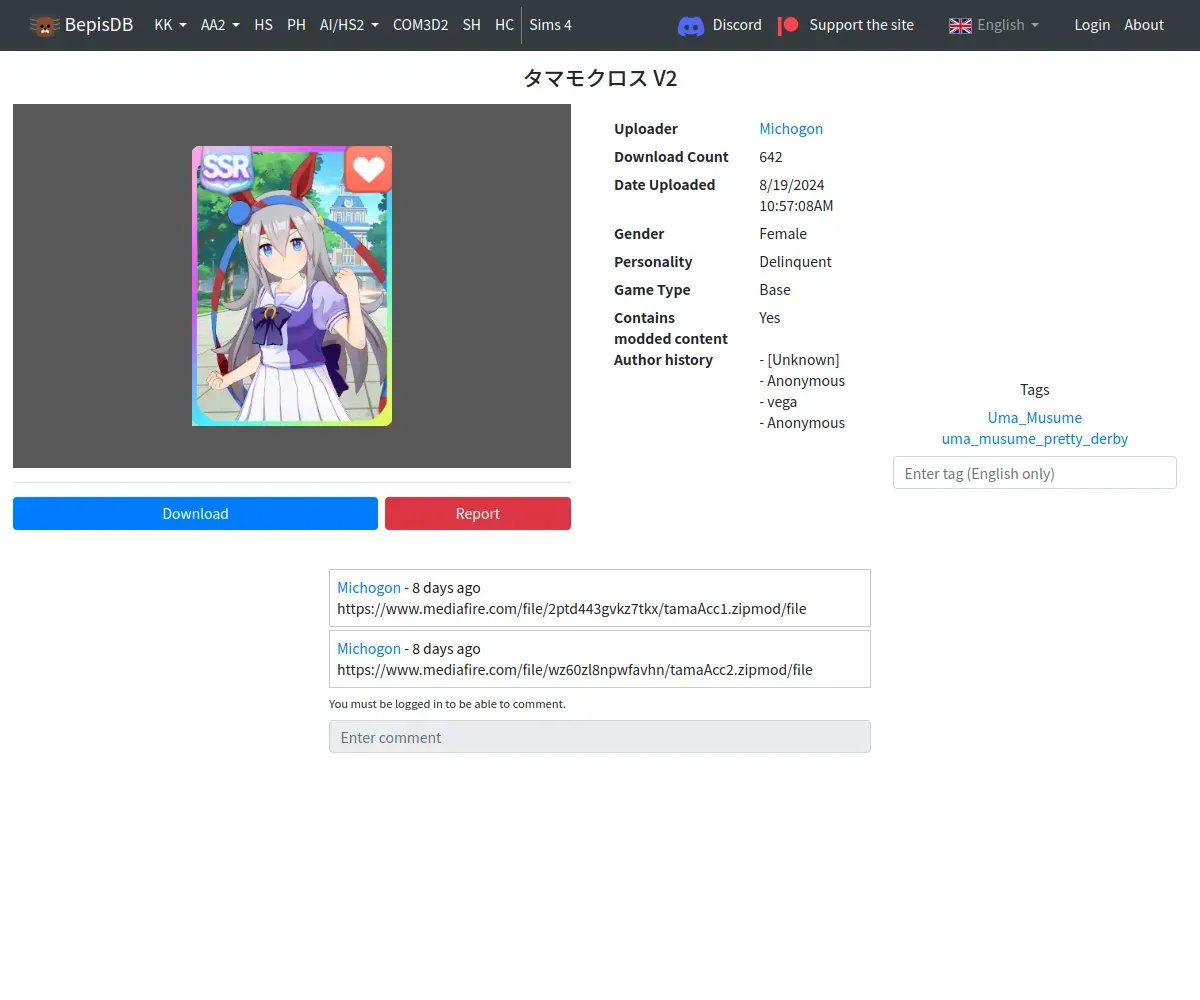Click the page title タマモクロス V2

click(600, 78)
